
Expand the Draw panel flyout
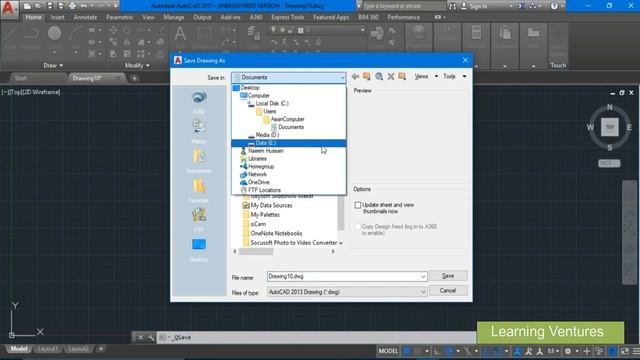(53, 65)
